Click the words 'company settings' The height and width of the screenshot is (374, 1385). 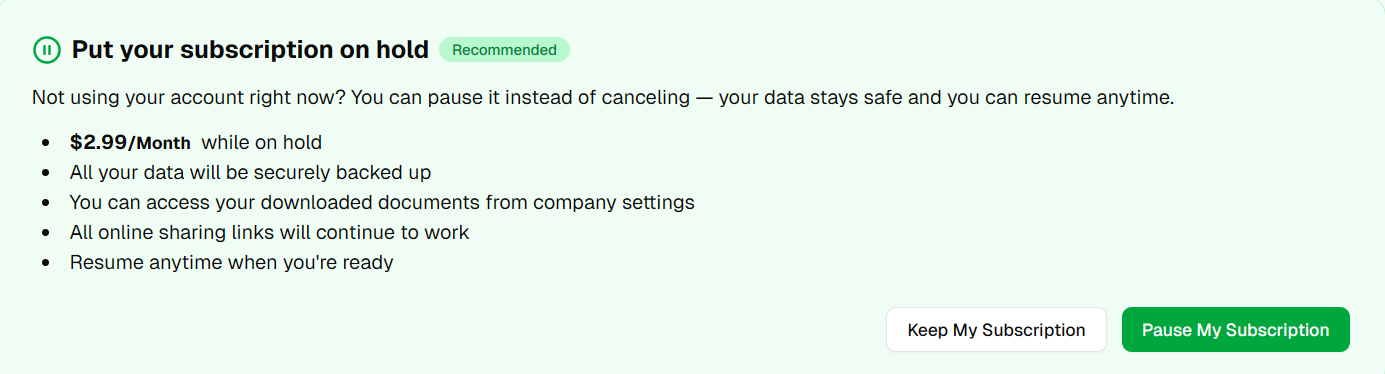click(614, 202)
